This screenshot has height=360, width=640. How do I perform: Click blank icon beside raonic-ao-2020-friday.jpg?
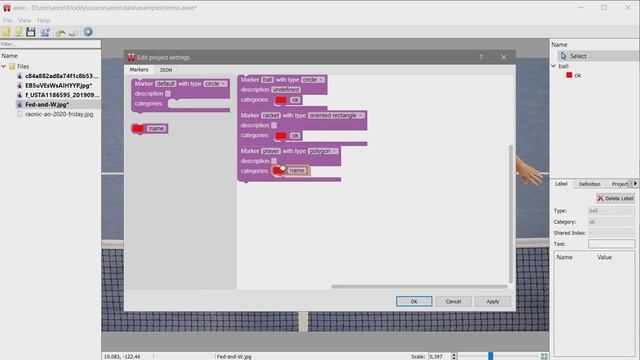pos(19,114)
